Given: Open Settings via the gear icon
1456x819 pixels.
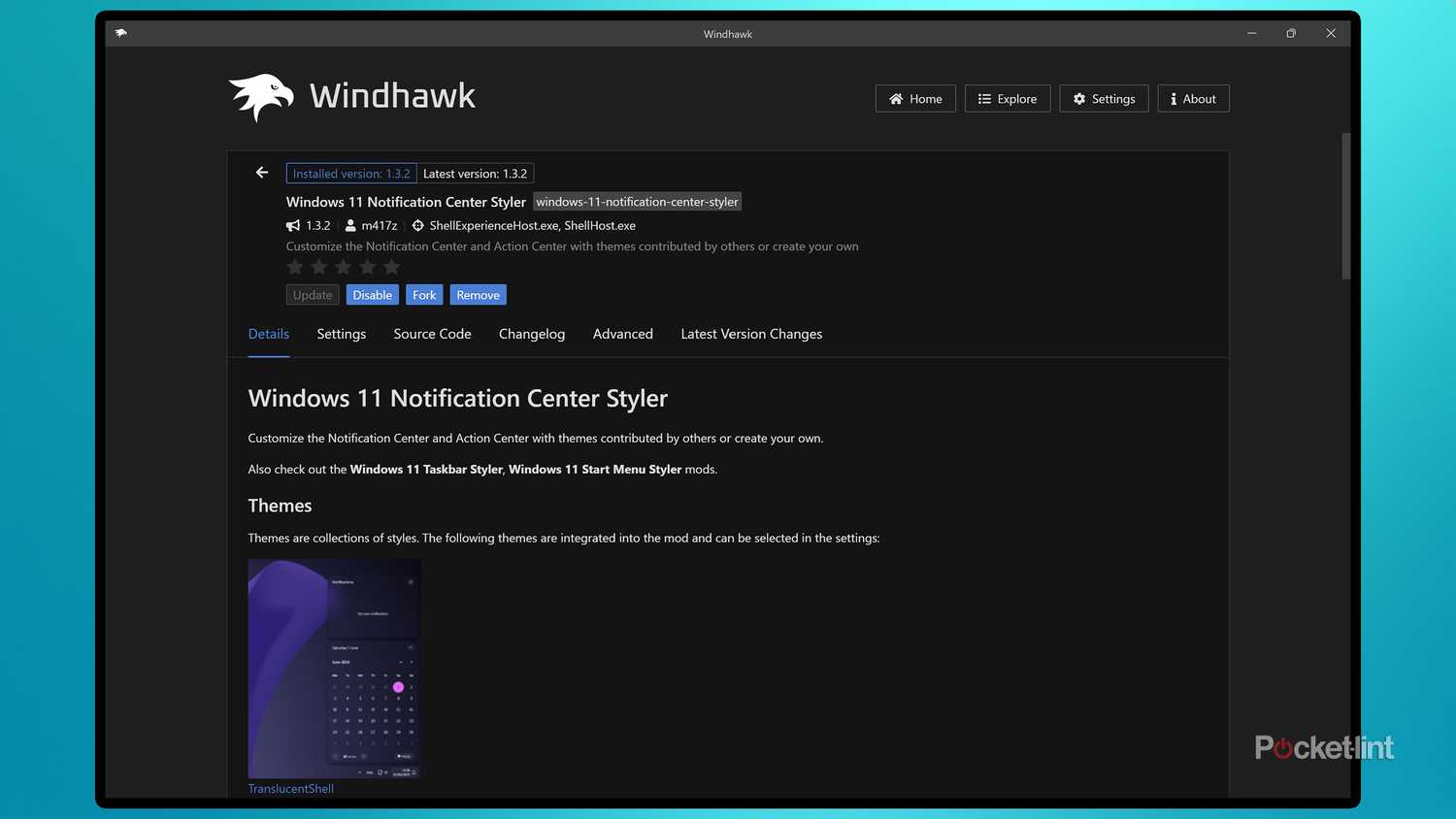Looking at the screenshot, I should (1079, 98).
